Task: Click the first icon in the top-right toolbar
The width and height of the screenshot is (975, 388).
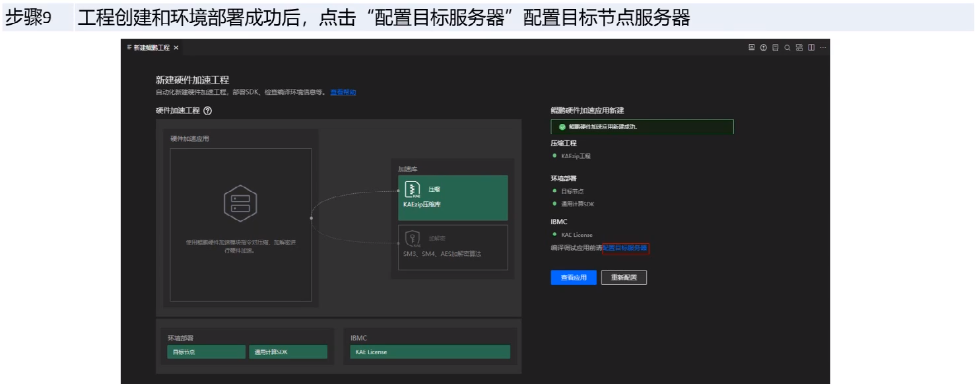Action: coord(752,47)
